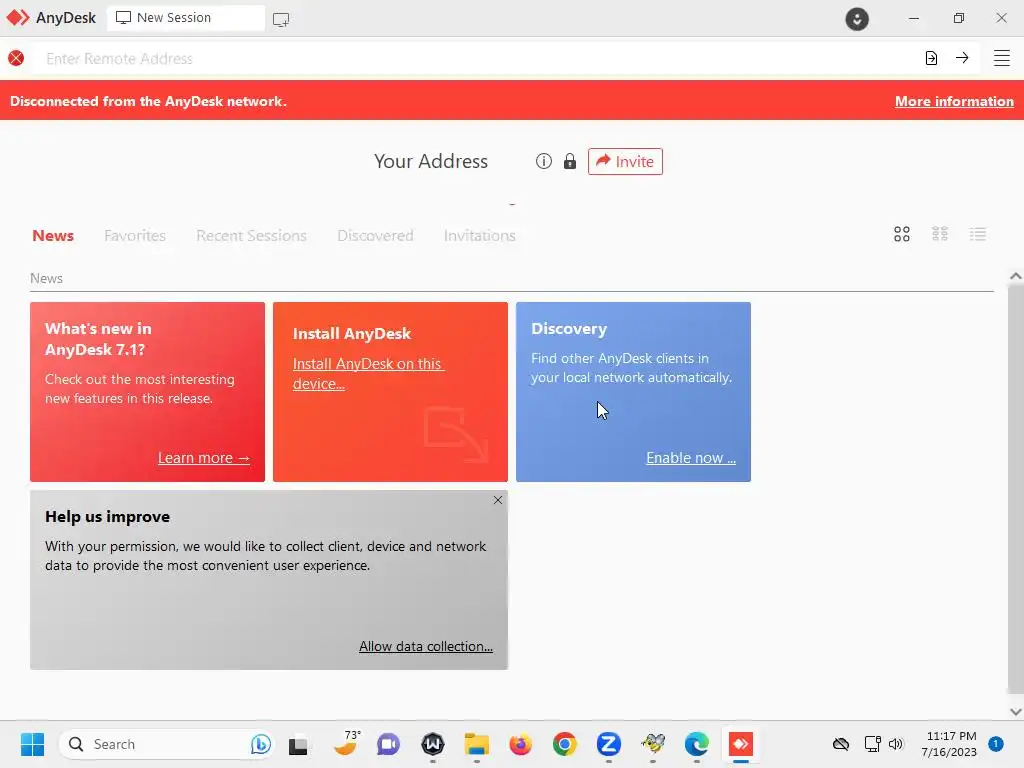The height and width of the screenshot is (768, 1024).
Task: Open the blue Z app in taskbar
Action: point(609,744)
